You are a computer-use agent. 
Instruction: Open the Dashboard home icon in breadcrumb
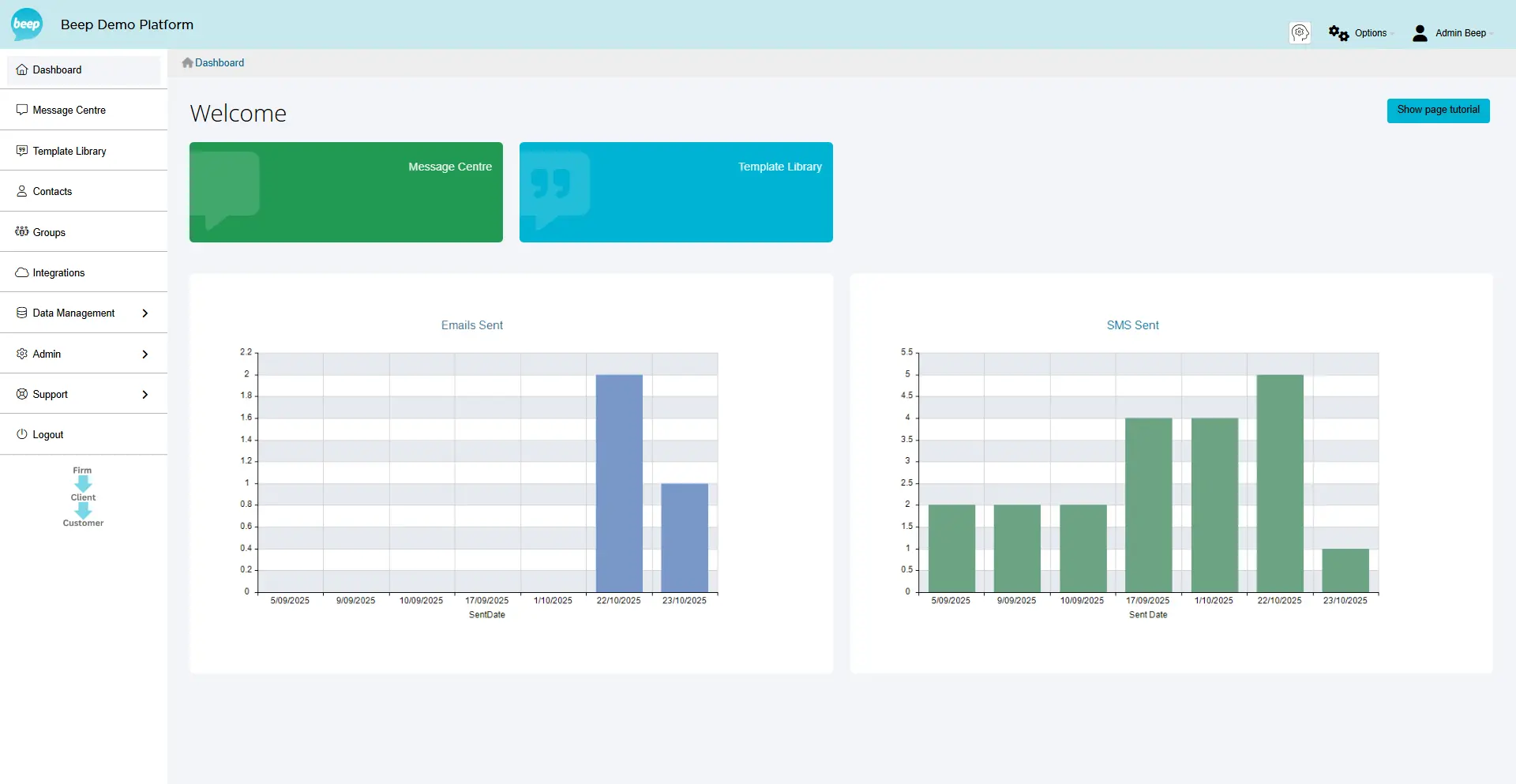[186, 62]
